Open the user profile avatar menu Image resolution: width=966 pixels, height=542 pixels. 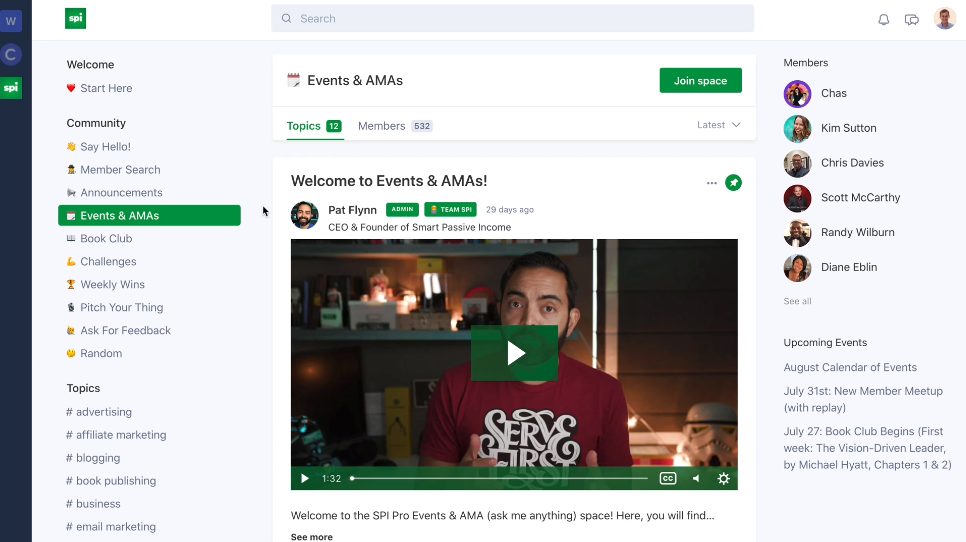(x=944, y=18)
